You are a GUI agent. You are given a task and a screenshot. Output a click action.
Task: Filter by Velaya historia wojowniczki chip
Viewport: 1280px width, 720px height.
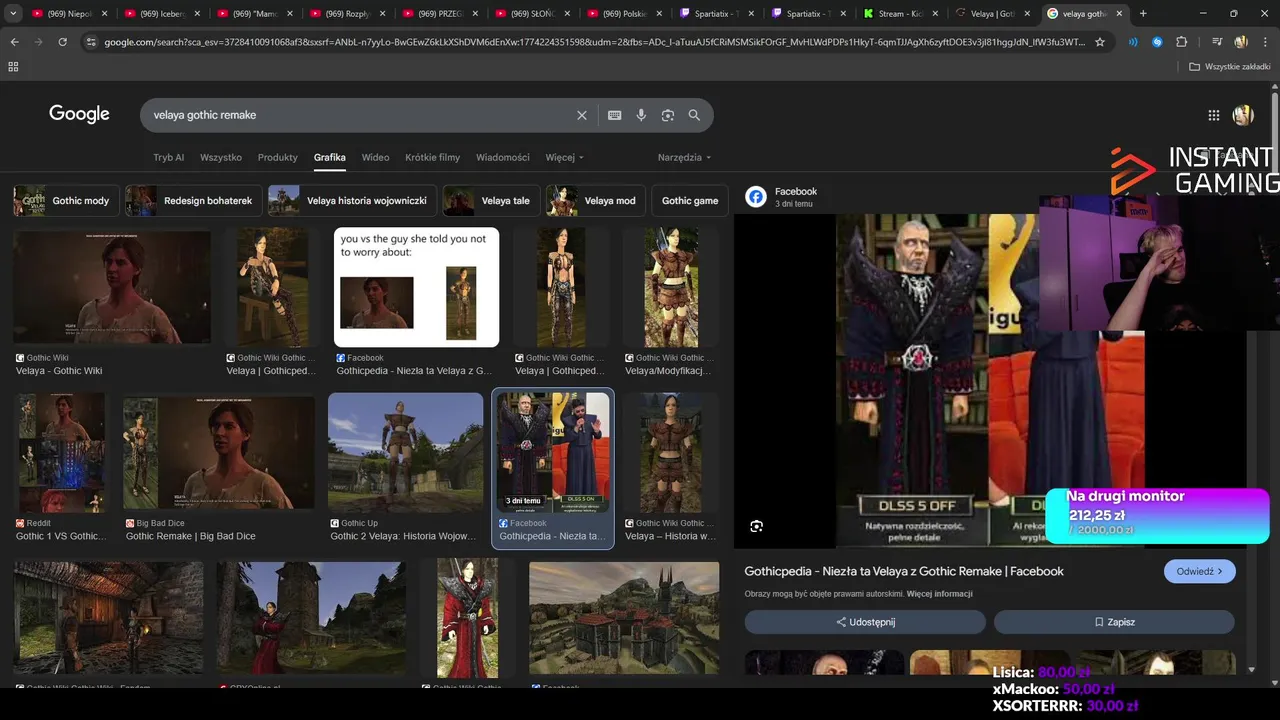tap(353, 200)
